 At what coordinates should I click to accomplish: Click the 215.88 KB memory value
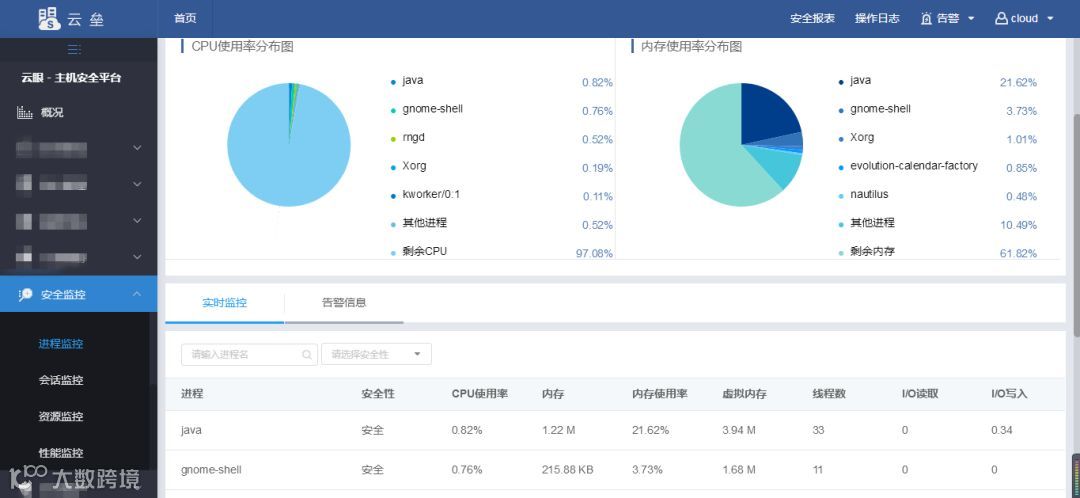(568, 470)
